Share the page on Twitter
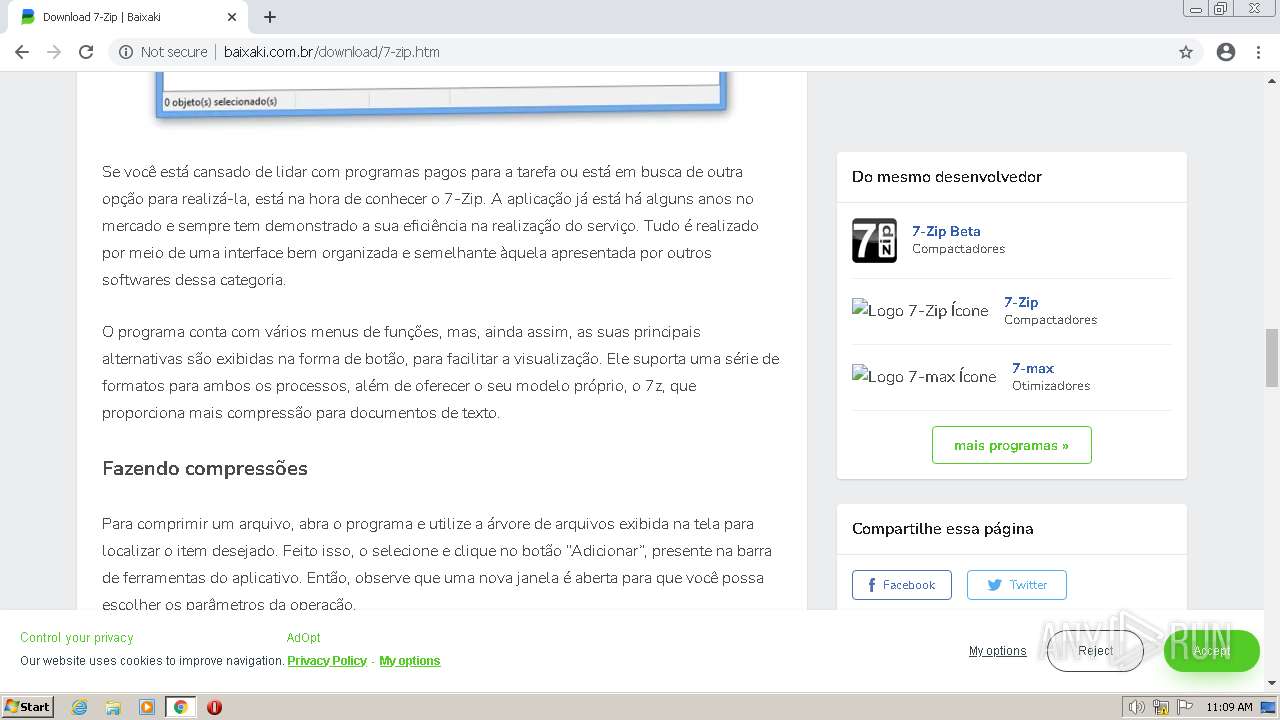The height and width of the screenshot is (720, 1280). click(1016, 585)
